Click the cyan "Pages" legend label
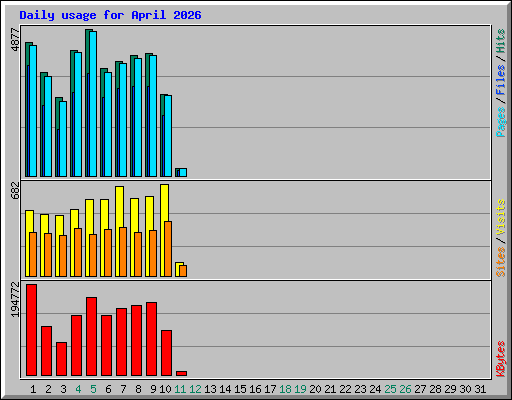The image size is (512, 400). point(500,122)
